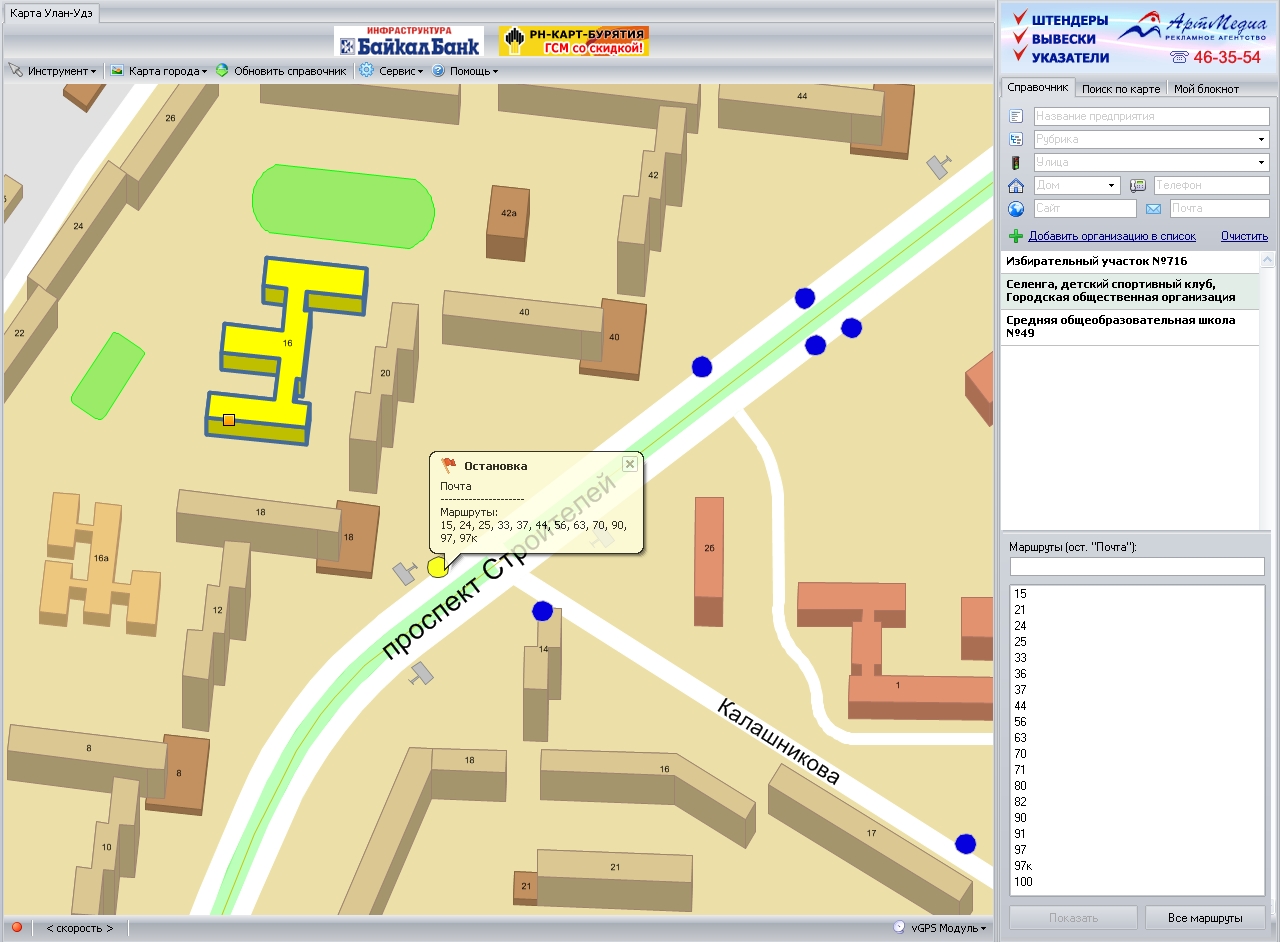This screenshot has height=942, width=1280.
Task: Expand the Рубрика combo box
Action: 1261,140
